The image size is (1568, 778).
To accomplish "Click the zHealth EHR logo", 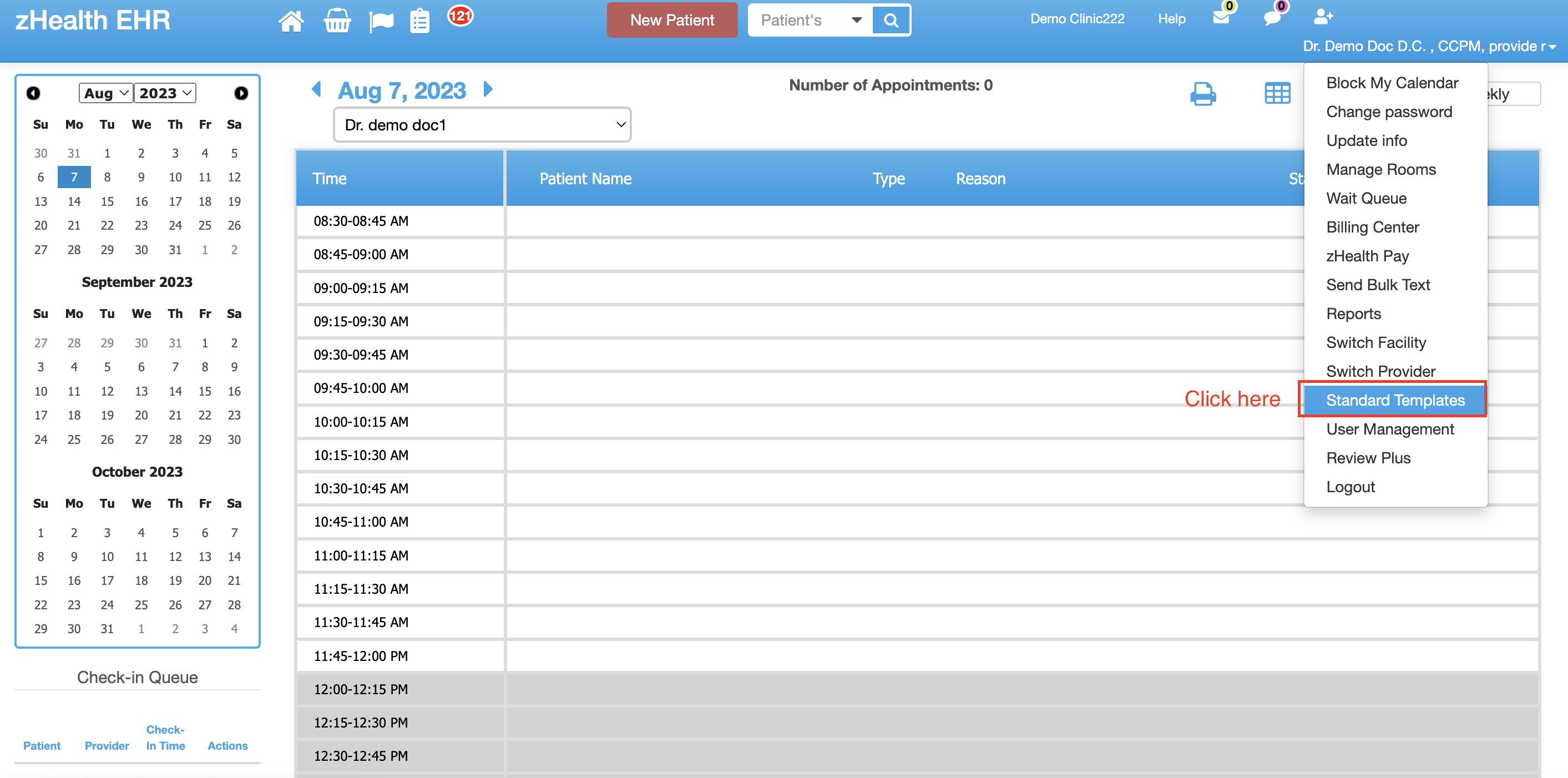I will pyautogui.click(x=93, y=20).
